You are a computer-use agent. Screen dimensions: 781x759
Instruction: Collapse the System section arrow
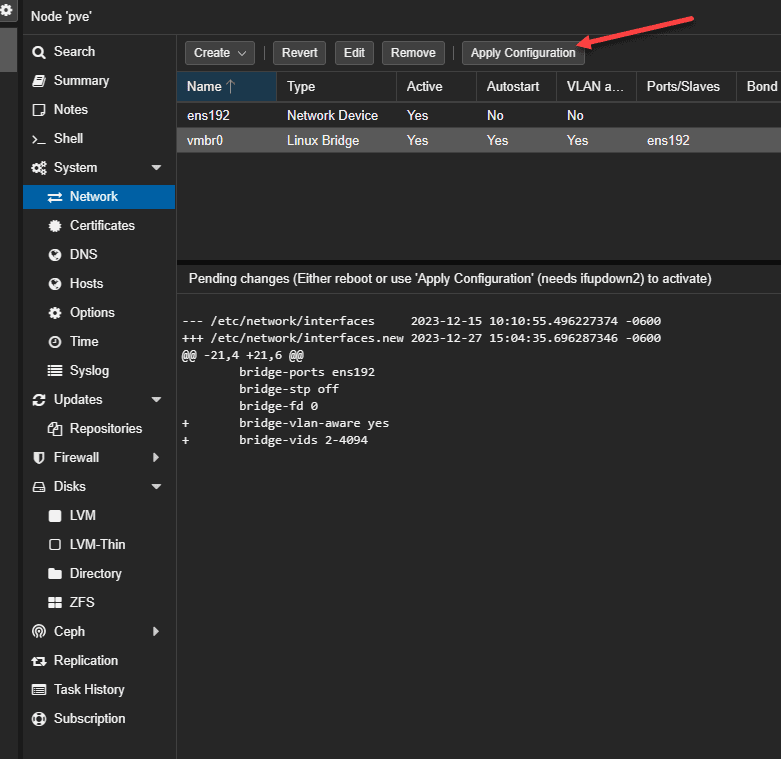156,168
